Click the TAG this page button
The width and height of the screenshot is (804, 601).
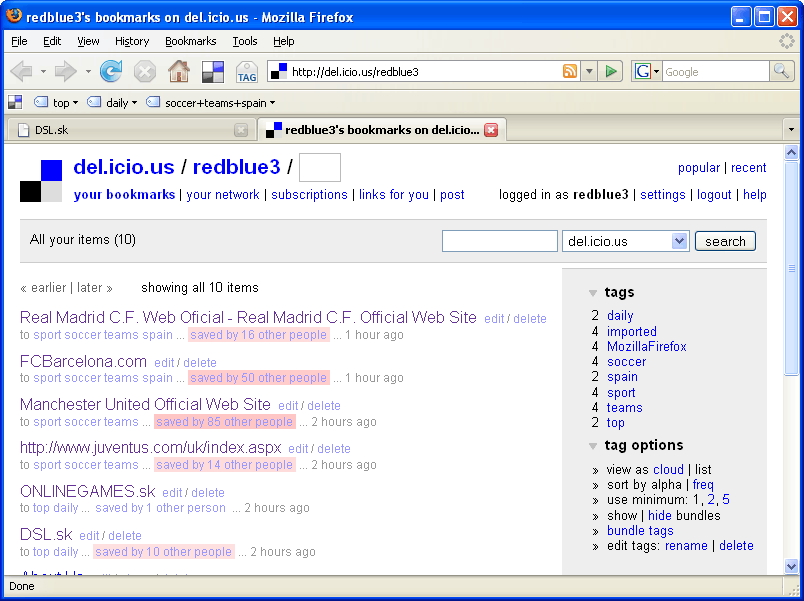247,72
